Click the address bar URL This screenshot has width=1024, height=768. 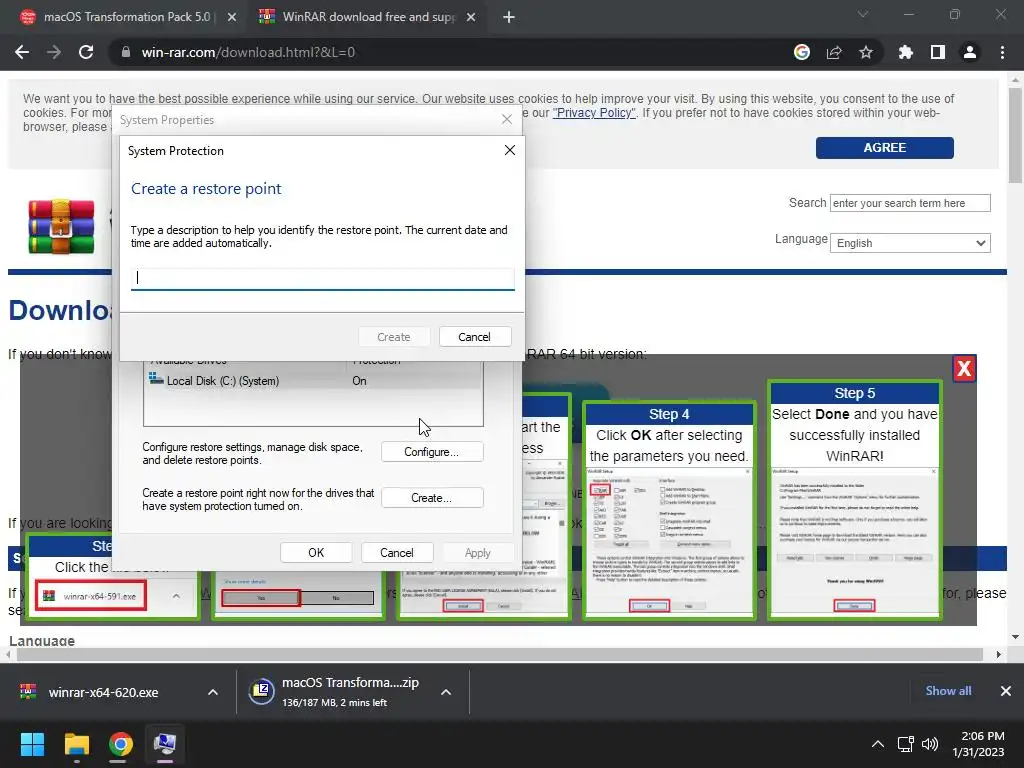coord(248,52)
